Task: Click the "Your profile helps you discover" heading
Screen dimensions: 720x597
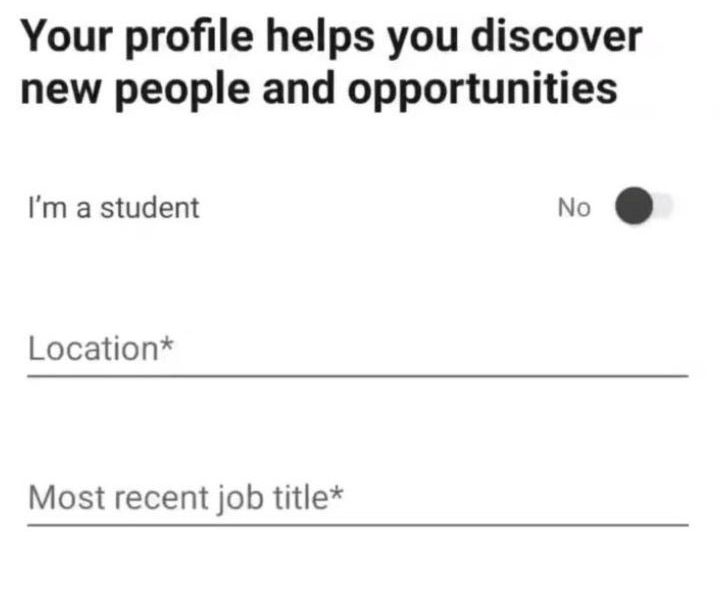Action: coord(331,38)
